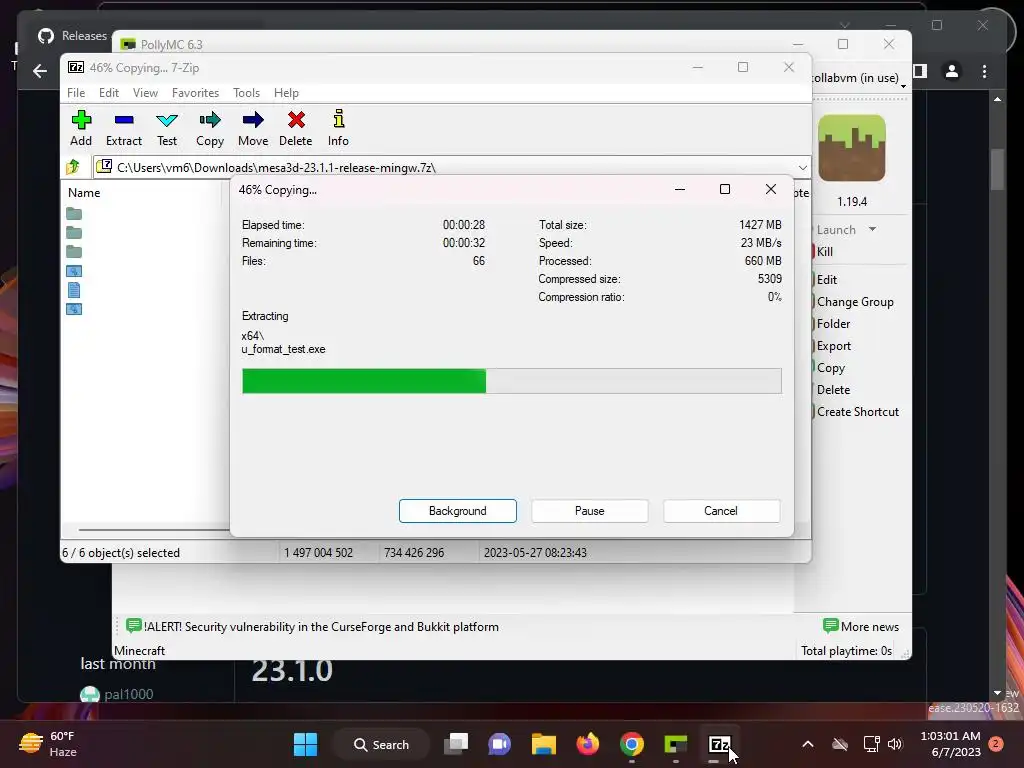Open Task View on the taskbar
The image size is (1024, 768).
[x=456, y=744]
